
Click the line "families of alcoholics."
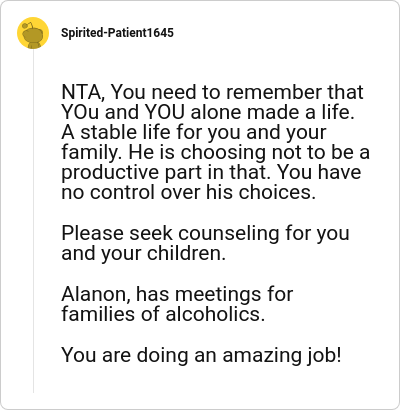(163, 314)
